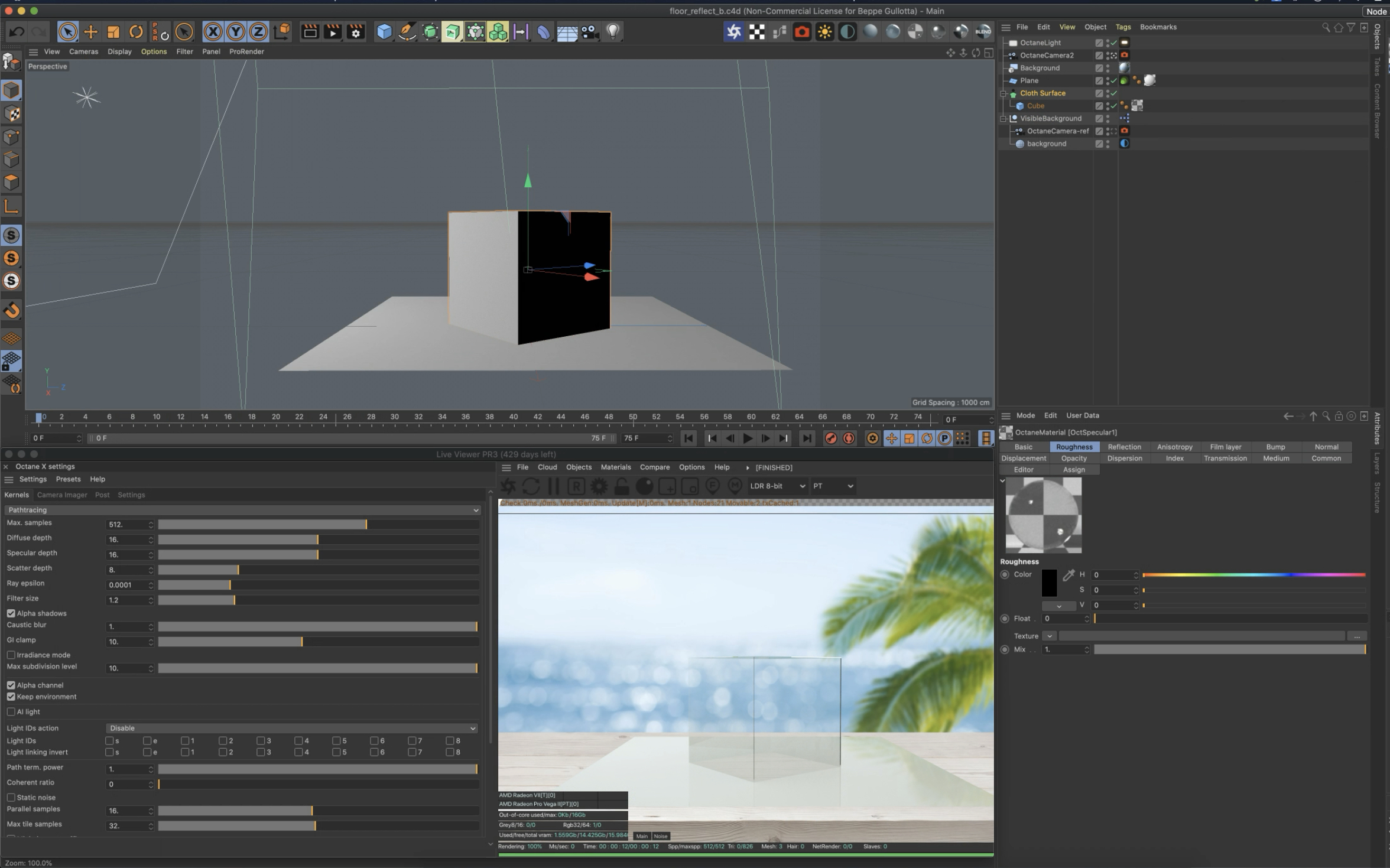
Task: Play the timeline animation forward
Action: [x=748, y=438]
